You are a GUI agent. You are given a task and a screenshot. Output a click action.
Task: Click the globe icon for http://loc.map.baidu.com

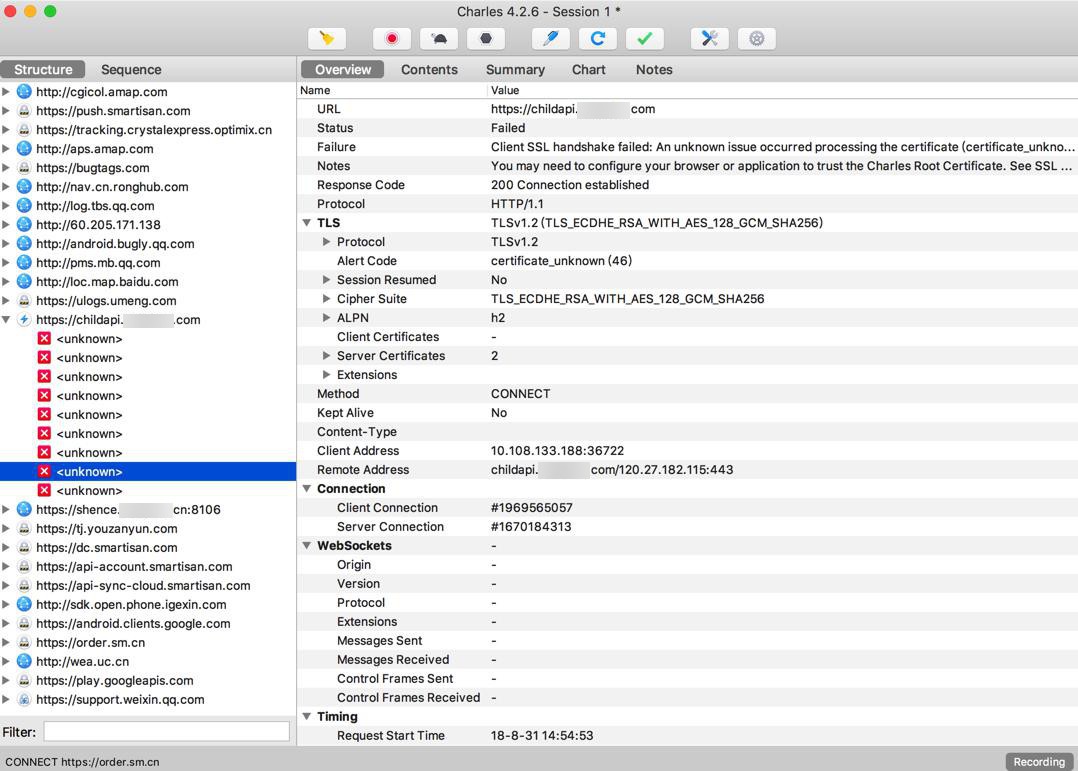click(x=24, y=281)
